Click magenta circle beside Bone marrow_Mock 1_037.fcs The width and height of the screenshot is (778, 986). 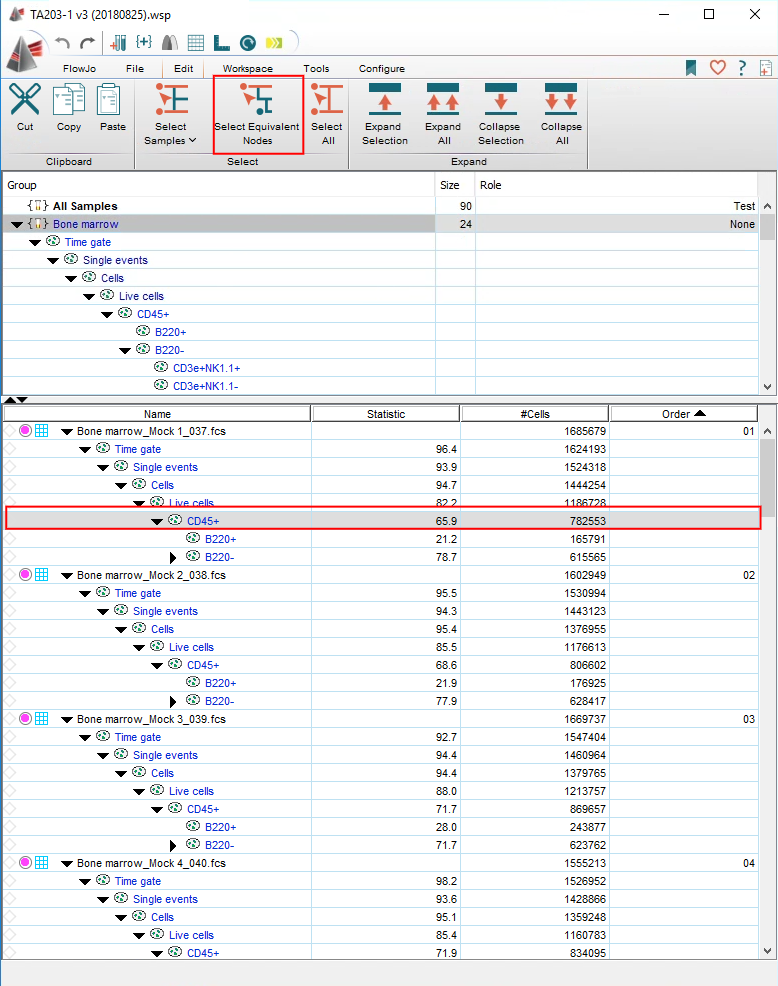[x=25, y=431]
